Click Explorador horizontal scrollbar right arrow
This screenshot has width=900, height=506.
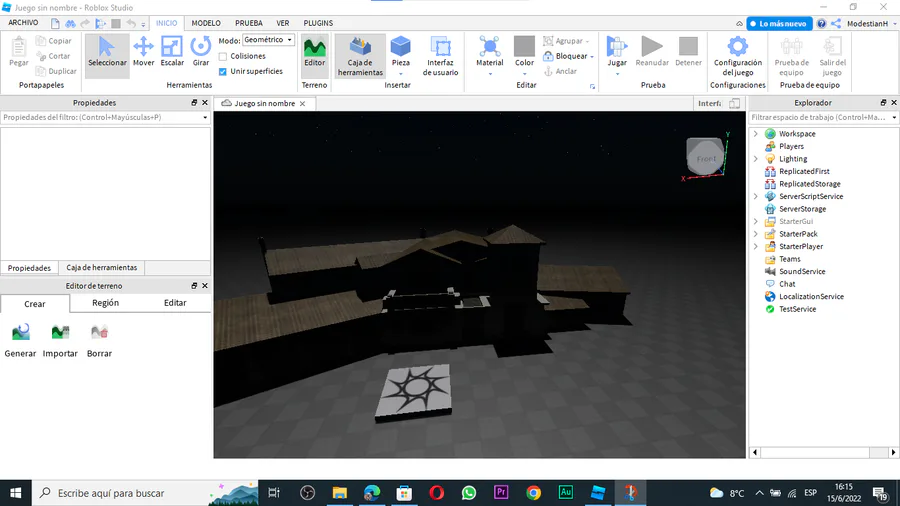point(893,453)
